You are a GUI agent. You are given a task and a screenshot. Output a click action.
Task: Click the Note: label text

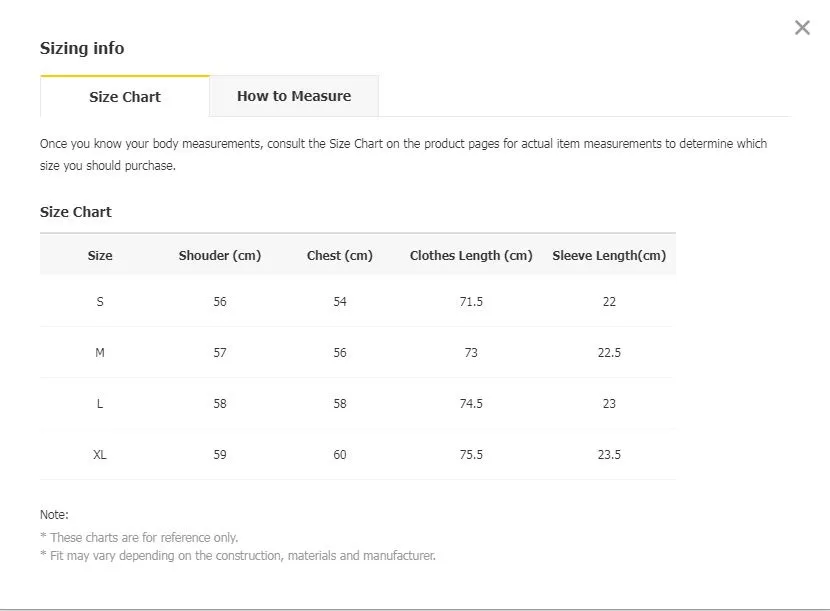pos(54,515)
